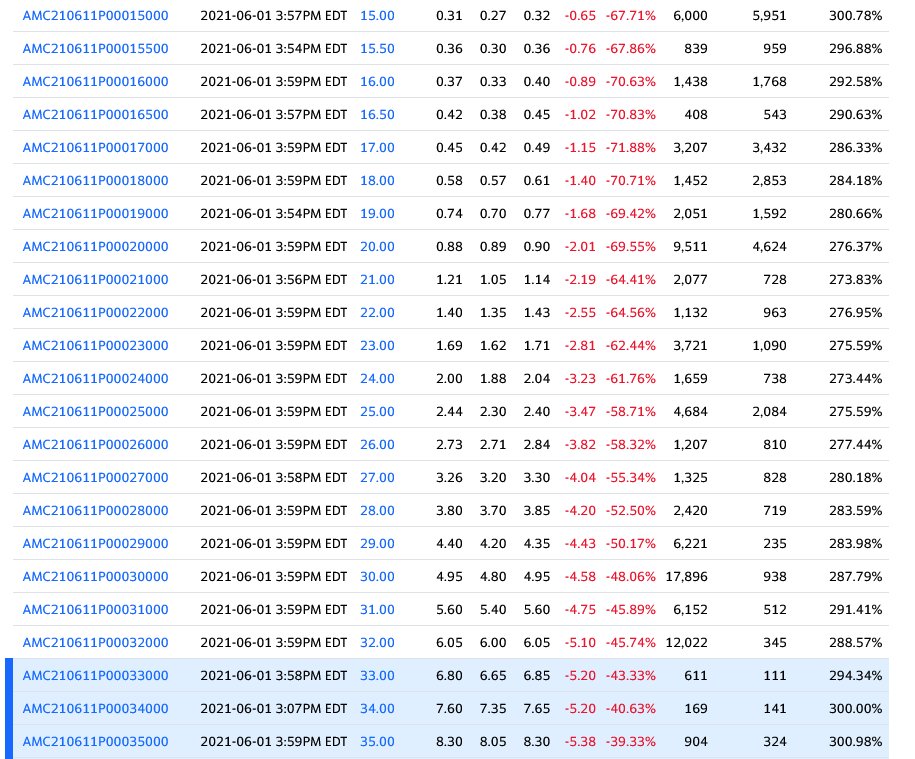Open contract AMC210611P00030000
This screenshot has height=759, width=915.
click(95, 576)
